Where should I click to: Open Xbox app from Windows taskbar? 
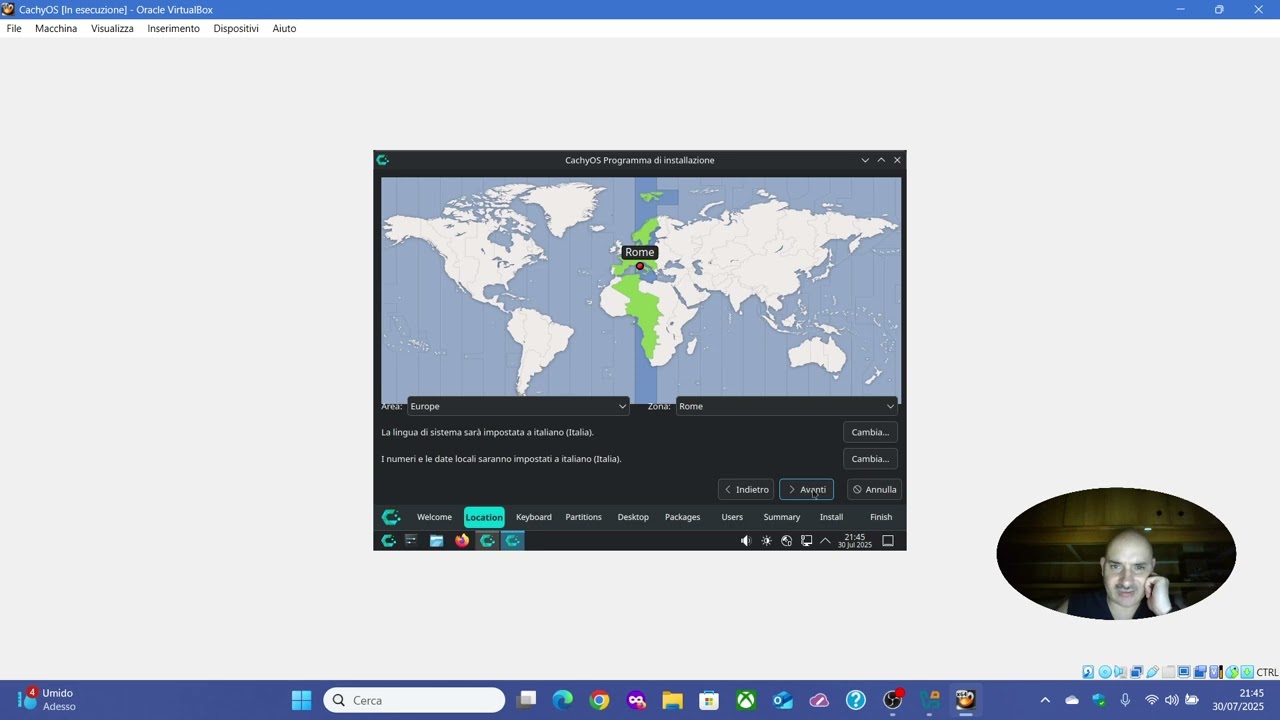(x=746, y=700)
